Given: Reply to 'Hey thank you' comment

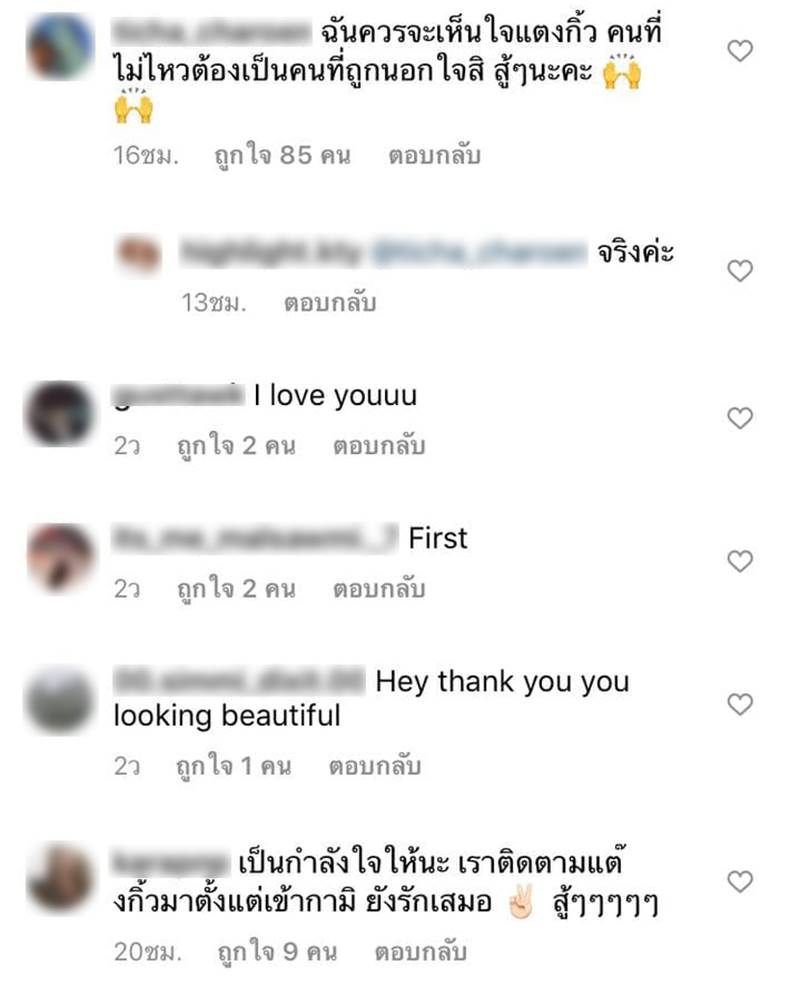Looking at the screenshot, I should pos(374,766).
